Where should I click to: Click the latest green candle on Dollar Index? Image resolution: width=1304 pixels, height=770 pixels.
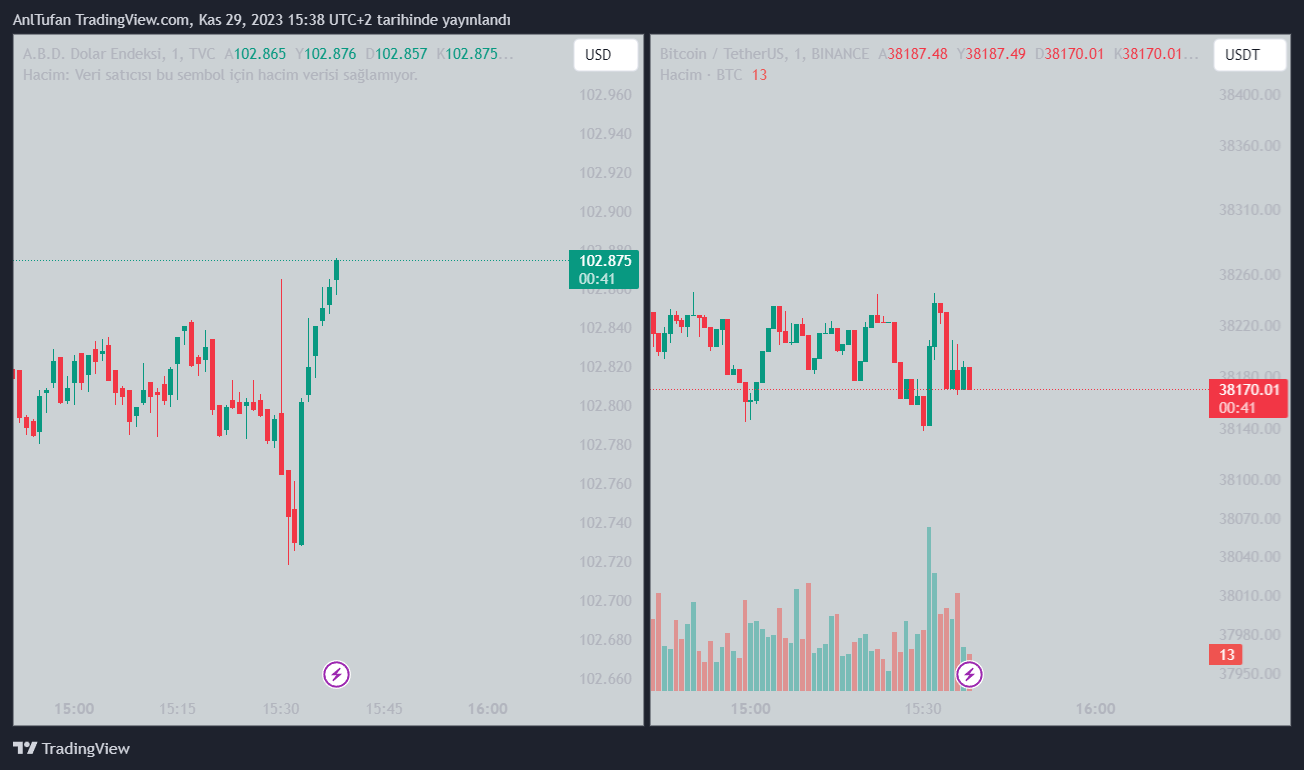pyautogui.click(x=337, y=270)
